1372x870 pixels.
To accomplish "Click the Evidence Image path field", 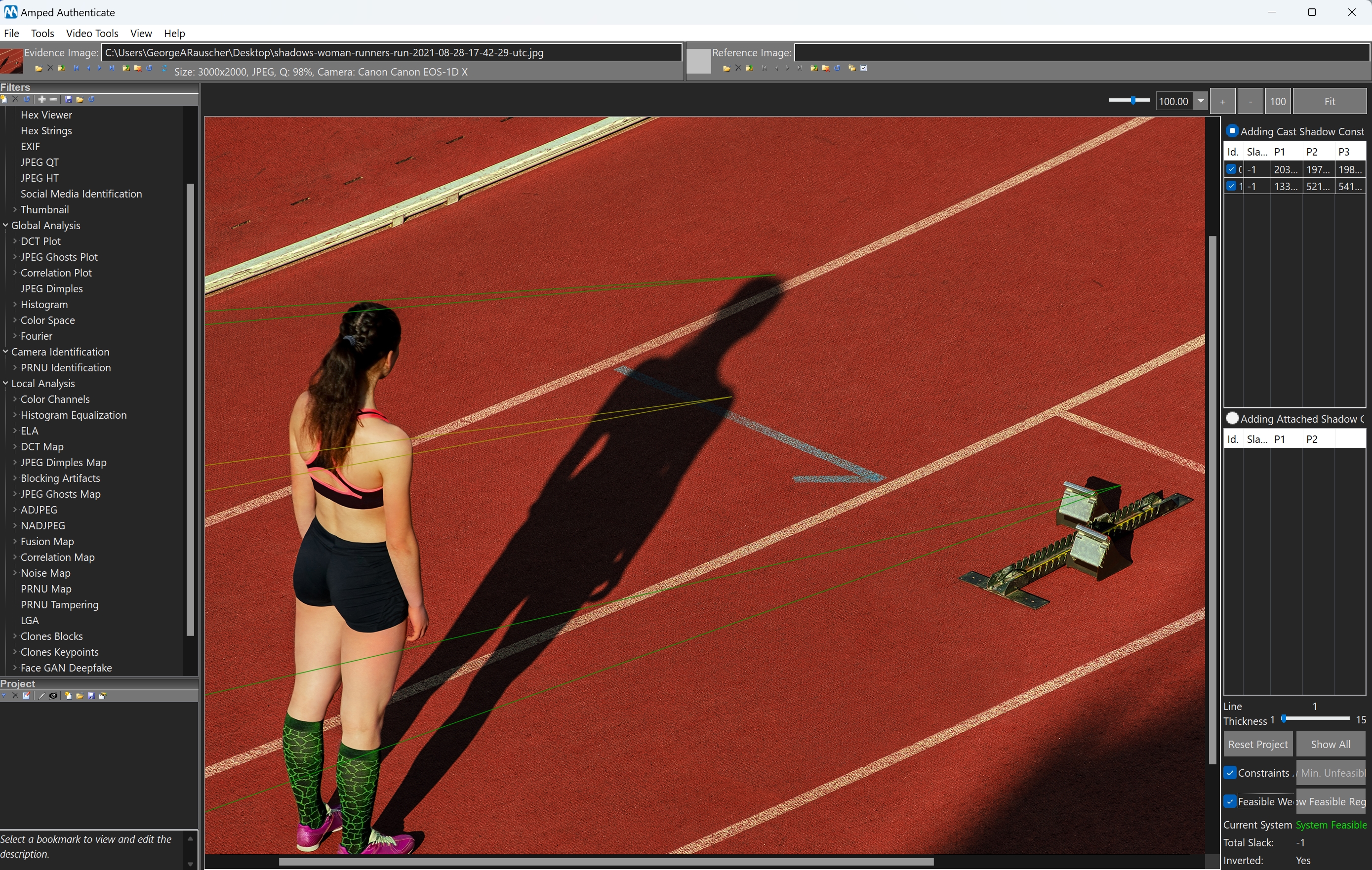I will (x=391, y=52).
